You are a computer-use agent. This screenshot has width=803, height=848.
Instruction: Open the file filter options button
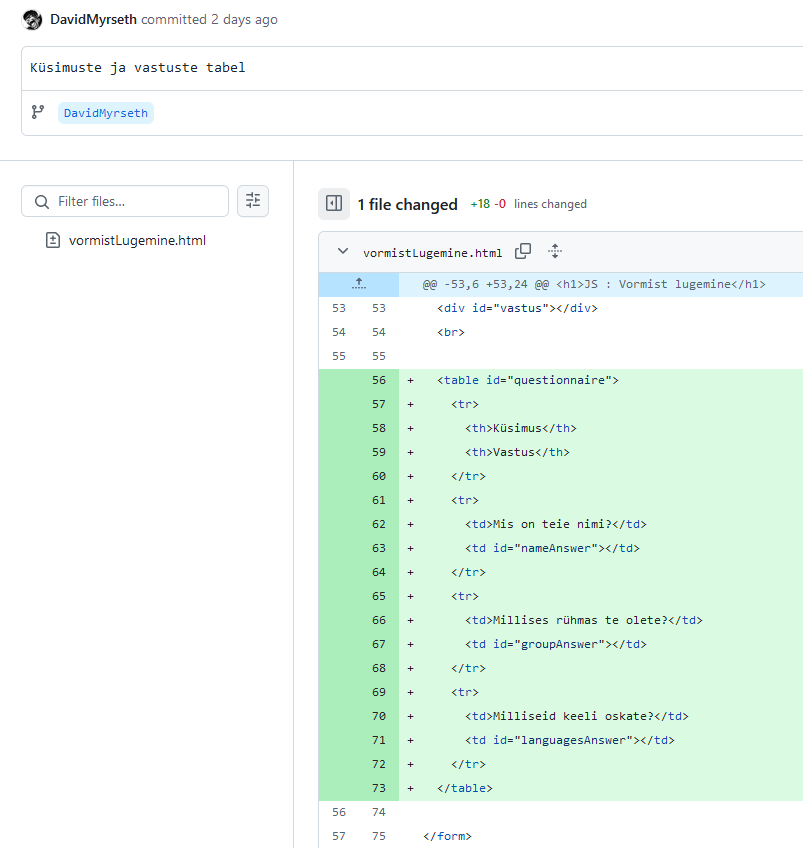coord(253,201)
